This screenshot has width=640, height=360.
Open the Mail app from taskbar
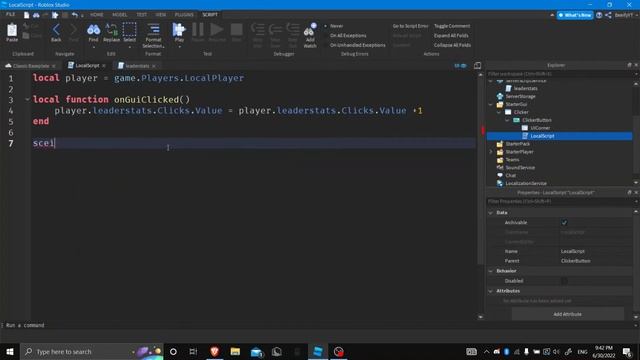tap(256, 351)
